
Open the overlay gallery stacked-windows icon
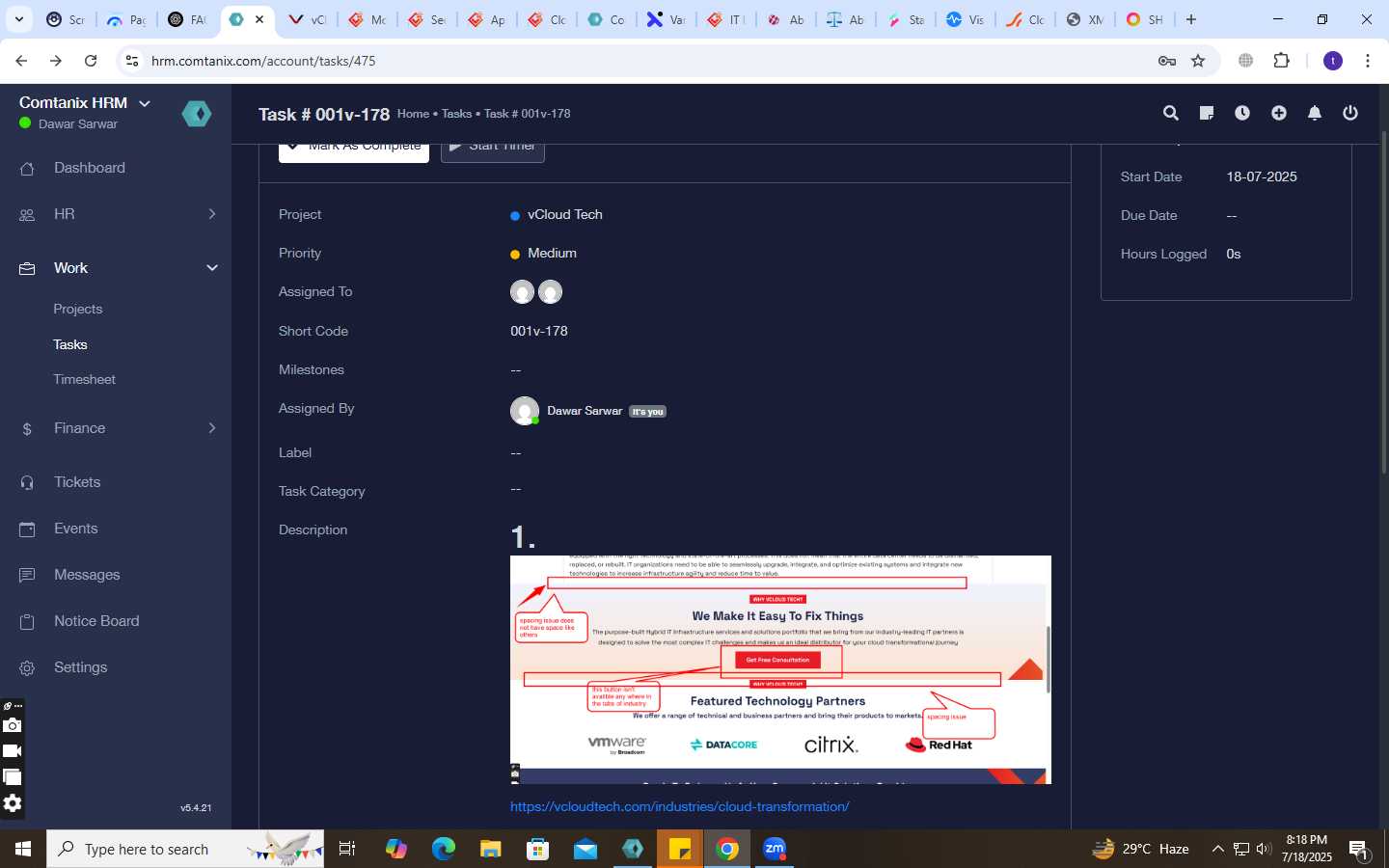click(x=12, y=776)
